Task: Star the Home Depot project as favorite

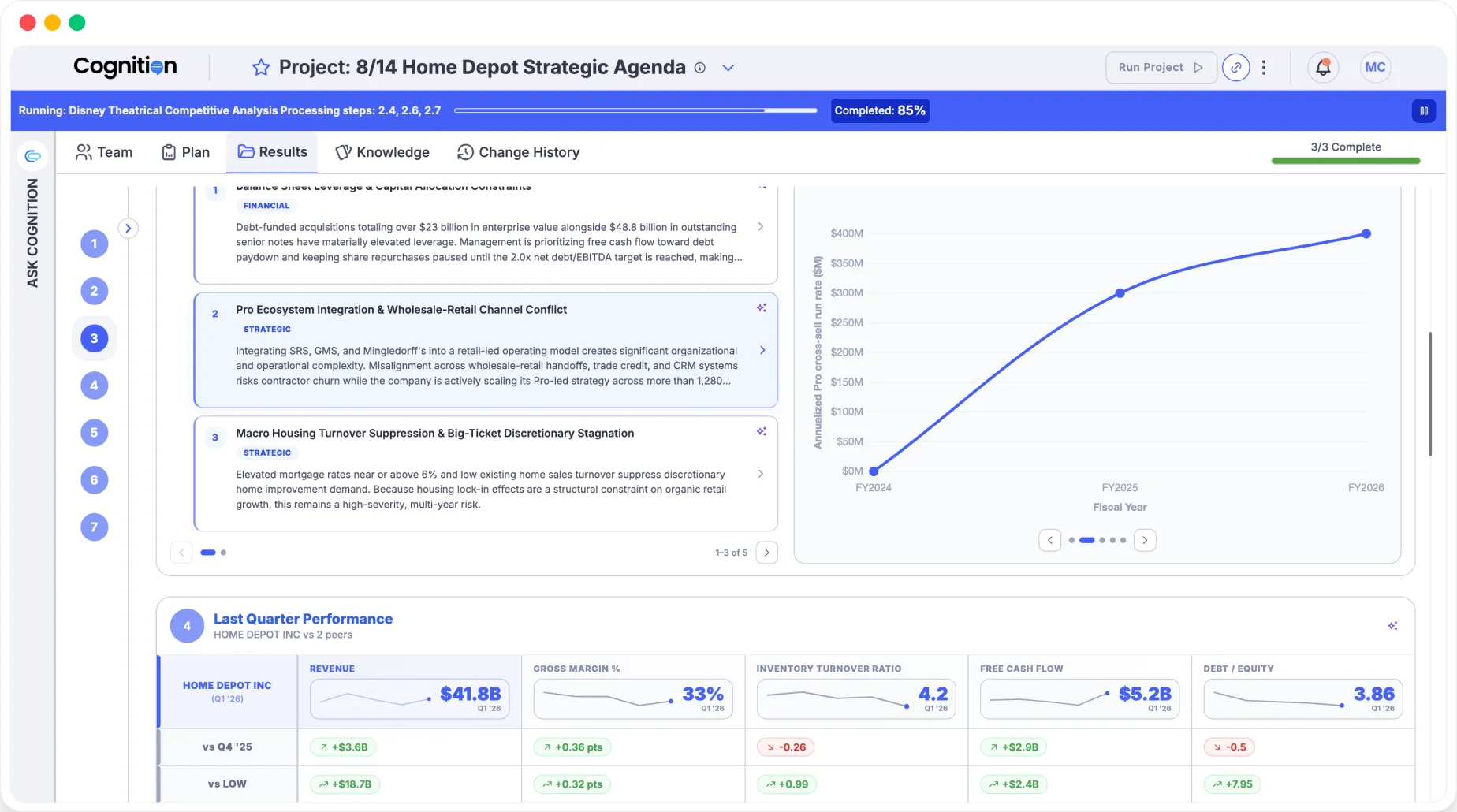Action: point(261,68)
